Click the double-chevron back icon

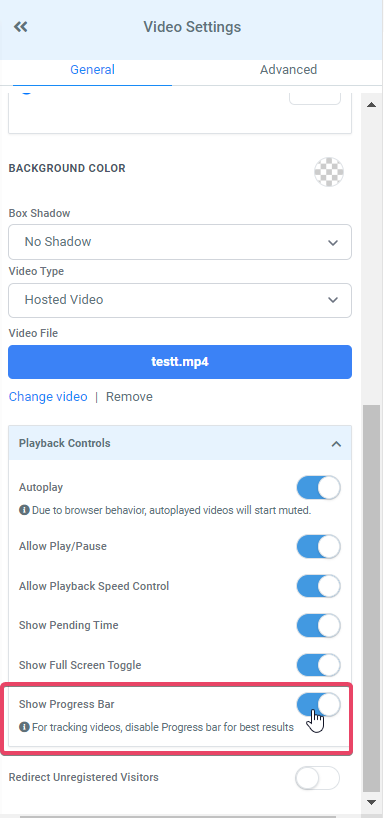pos(20,27)
